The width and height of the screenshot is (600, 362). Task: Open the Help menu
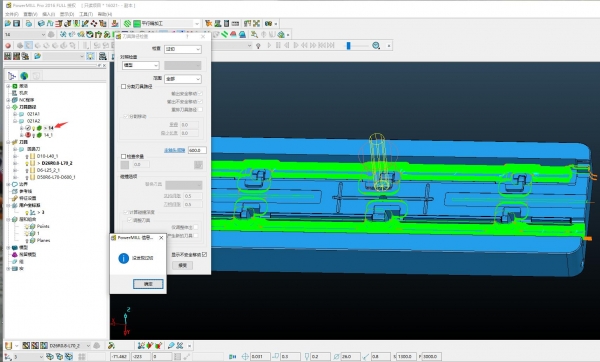point(104,14)
